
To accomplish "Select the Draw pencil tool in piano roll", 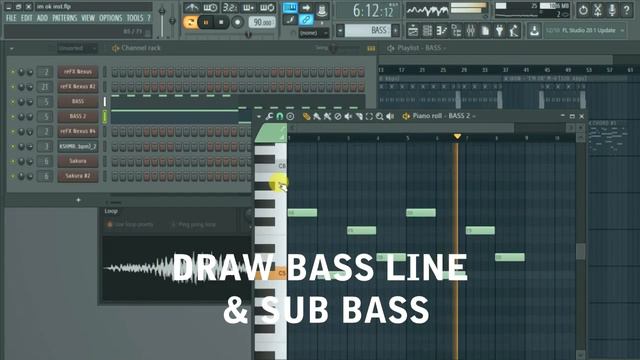I will 306,116.
